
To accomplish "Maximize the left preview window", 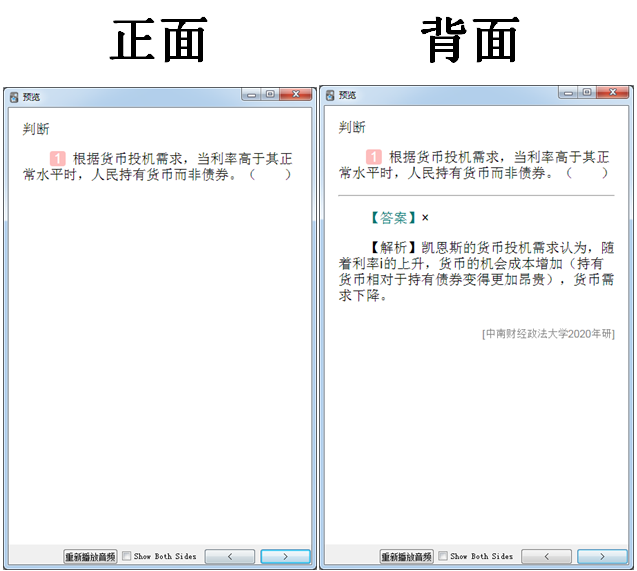I will point(270,95).
